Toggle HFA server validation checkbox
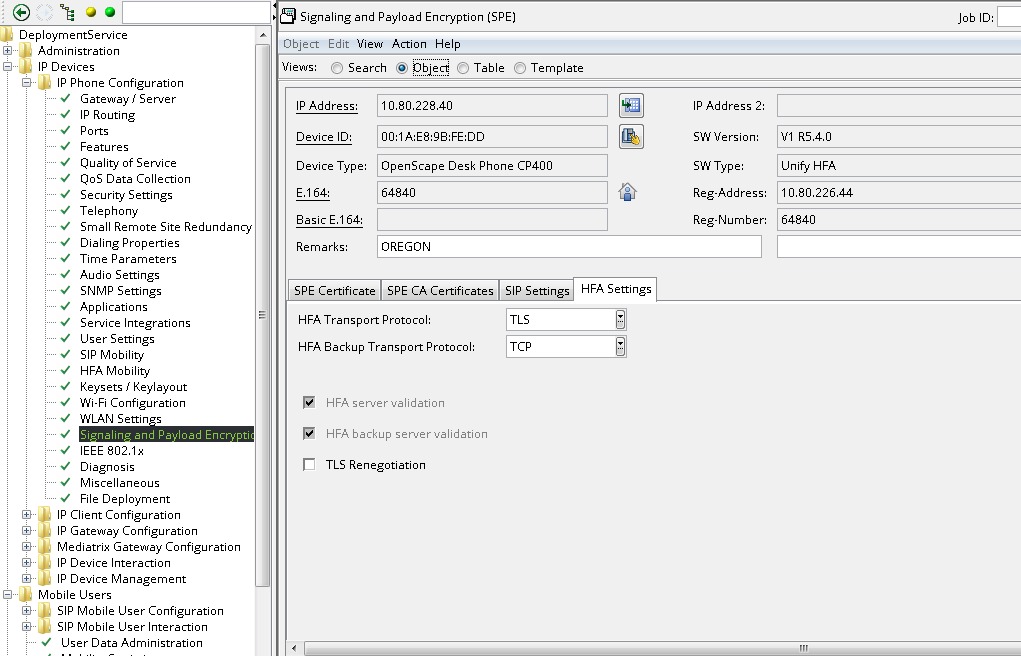 pos(309,403)
